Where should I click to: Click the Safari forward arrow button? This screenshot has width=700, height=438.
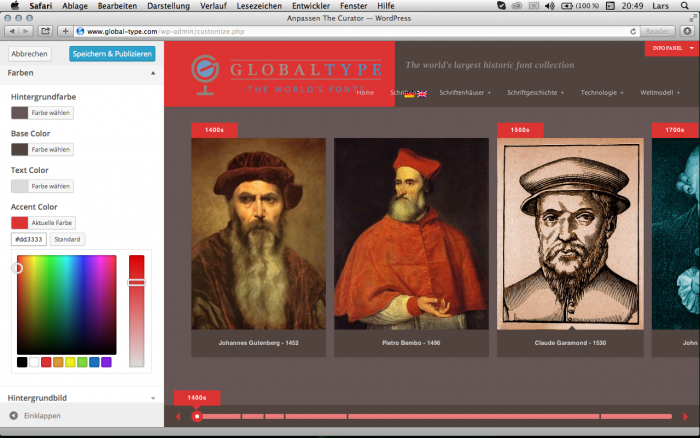click(x=26, y=31)
